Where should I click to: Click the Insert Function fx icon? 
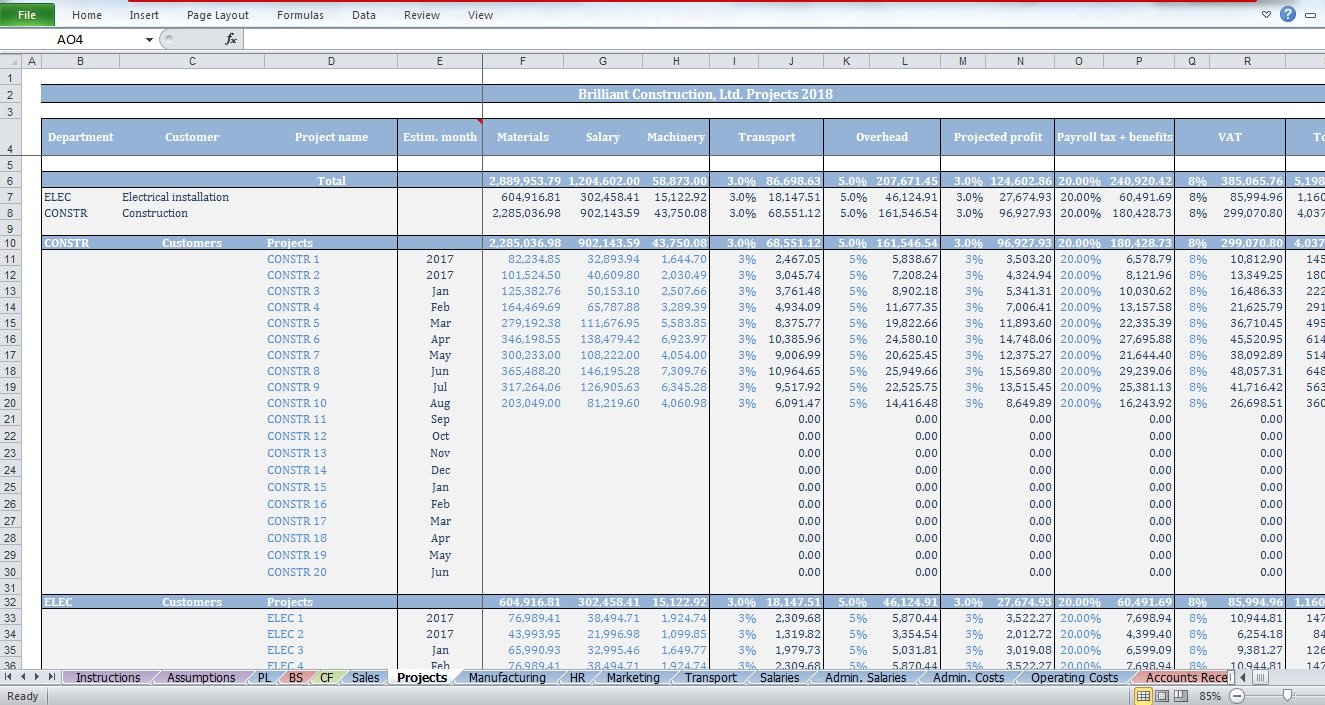pos(231,39)
